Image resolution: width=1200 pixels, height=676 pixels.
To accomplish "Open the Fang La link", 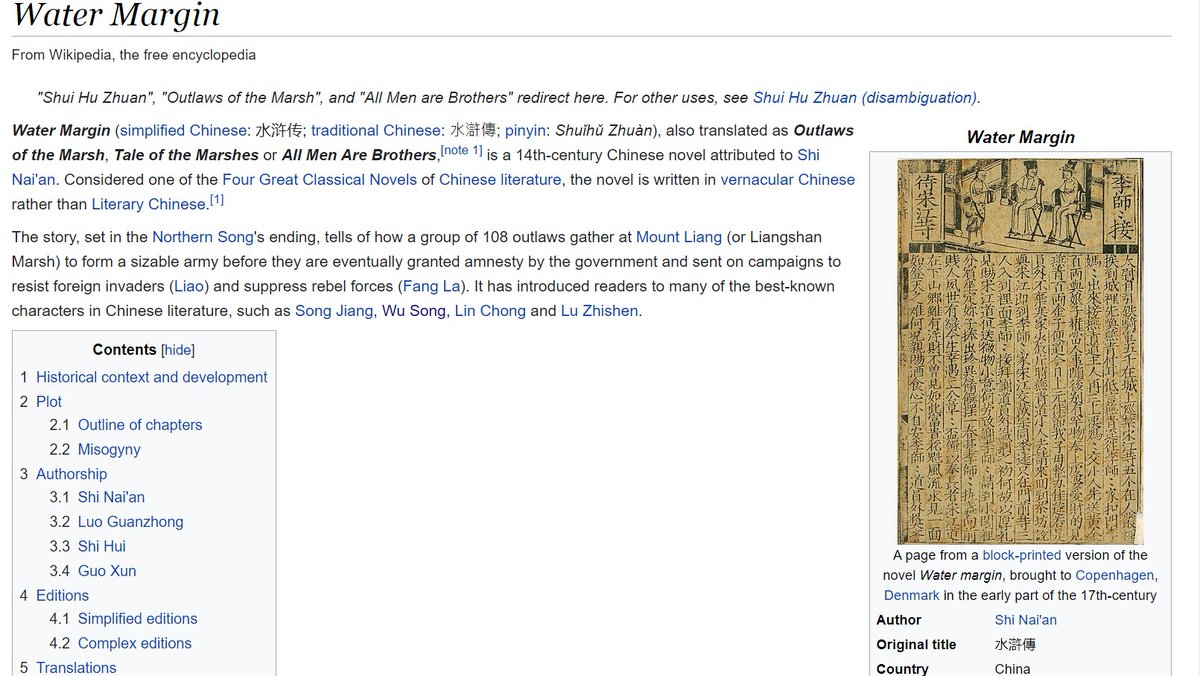I will tap(430, 286).
